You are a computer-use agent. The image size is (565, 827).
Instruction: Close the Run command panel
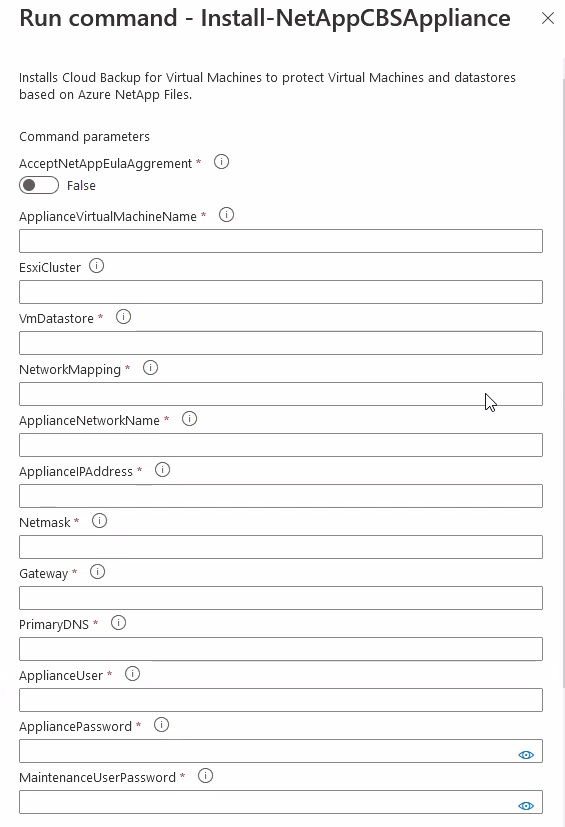pos(548,18)
